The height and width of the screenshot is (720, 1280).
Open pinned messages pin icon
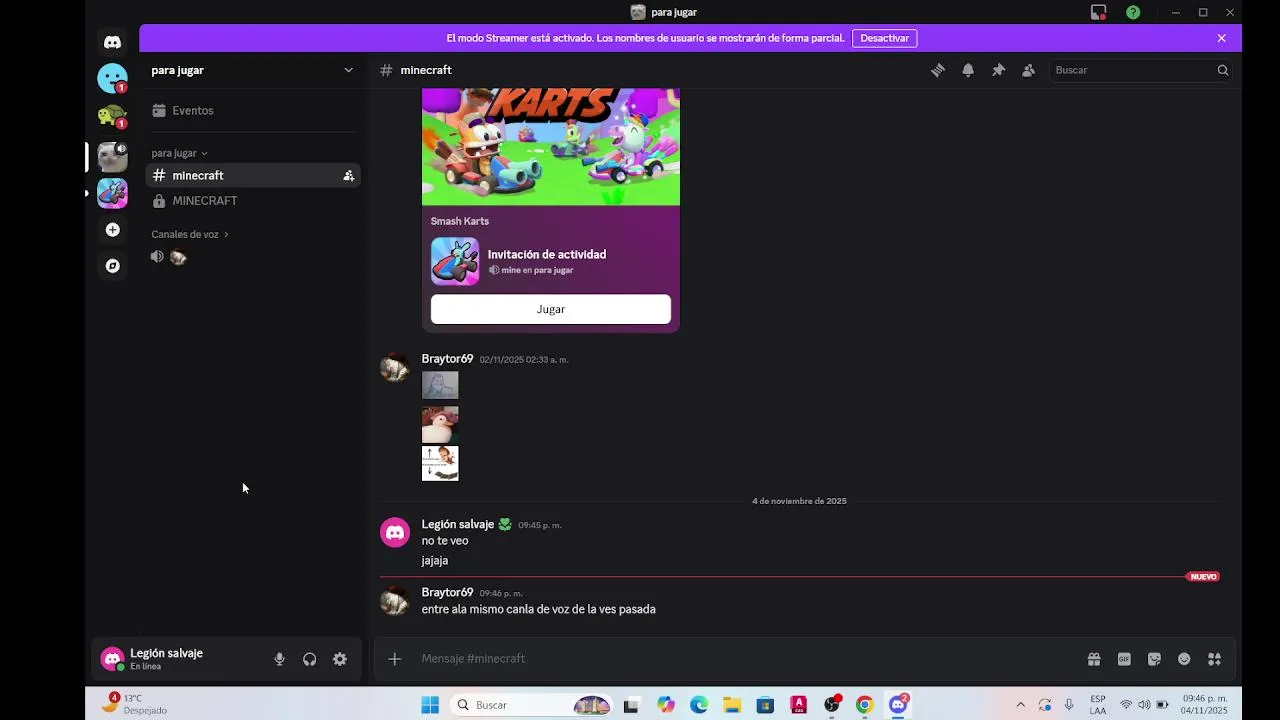pos(998,70)
